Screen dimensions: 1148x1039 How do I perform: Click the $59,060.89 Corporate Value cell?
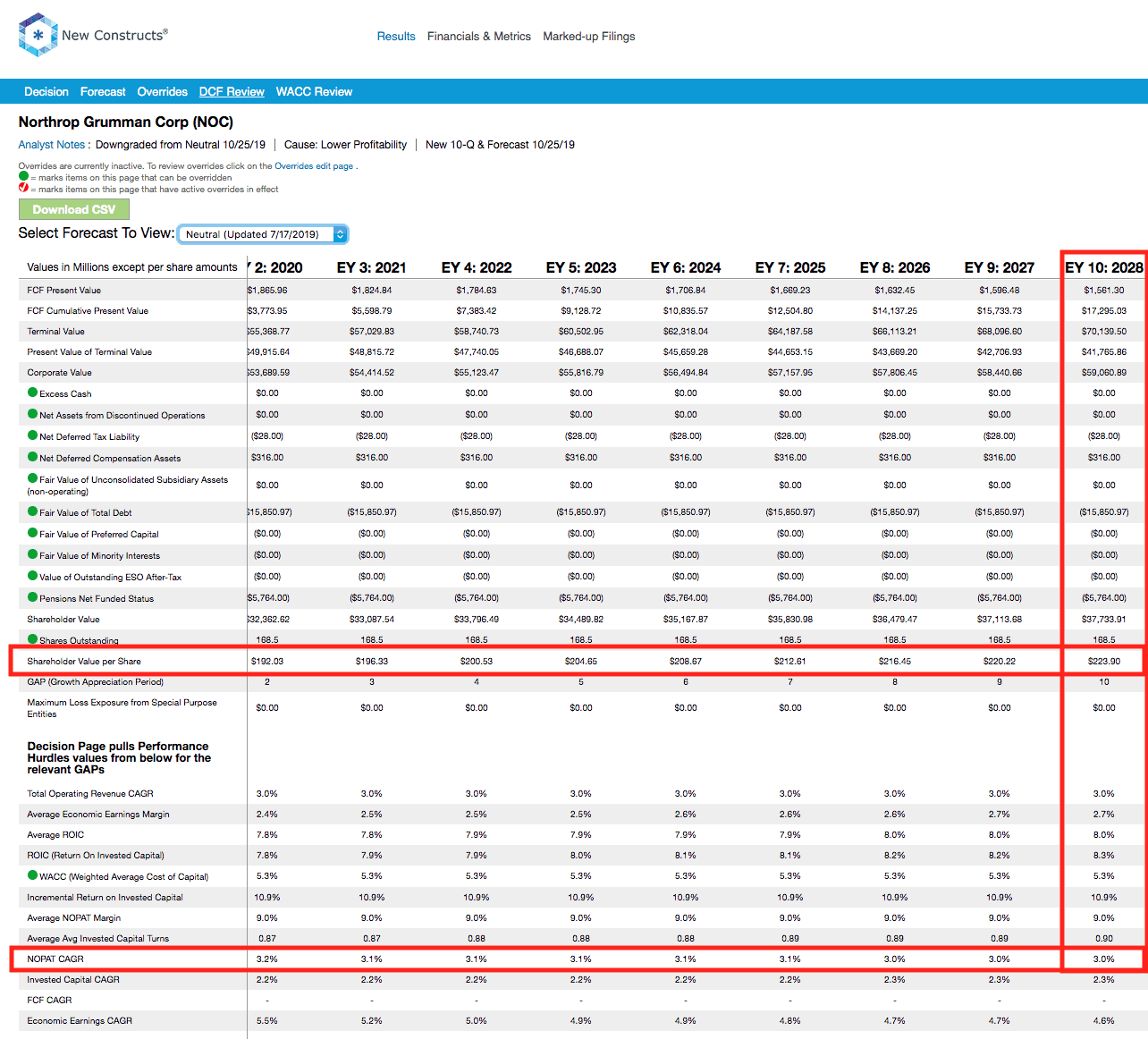point(1104,373)
